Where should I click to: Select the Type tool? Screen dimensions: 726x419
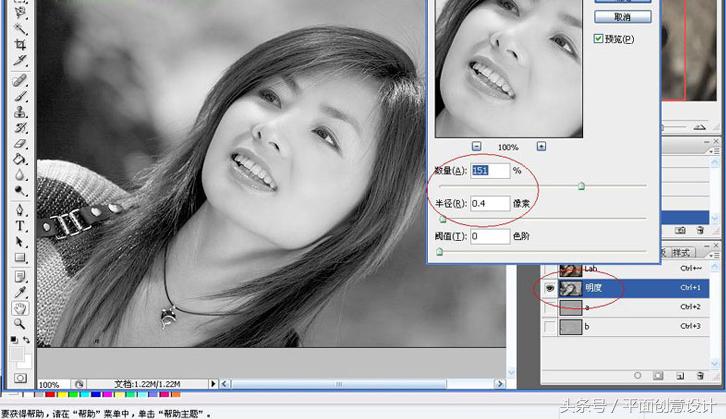click(20, 226)
